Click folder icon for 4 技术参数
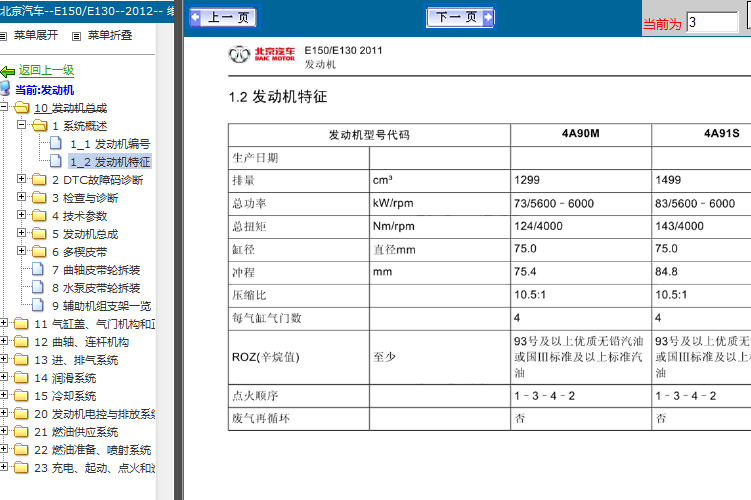The width and height of the screenshot is (751, 500). click(x=39, y=216)
